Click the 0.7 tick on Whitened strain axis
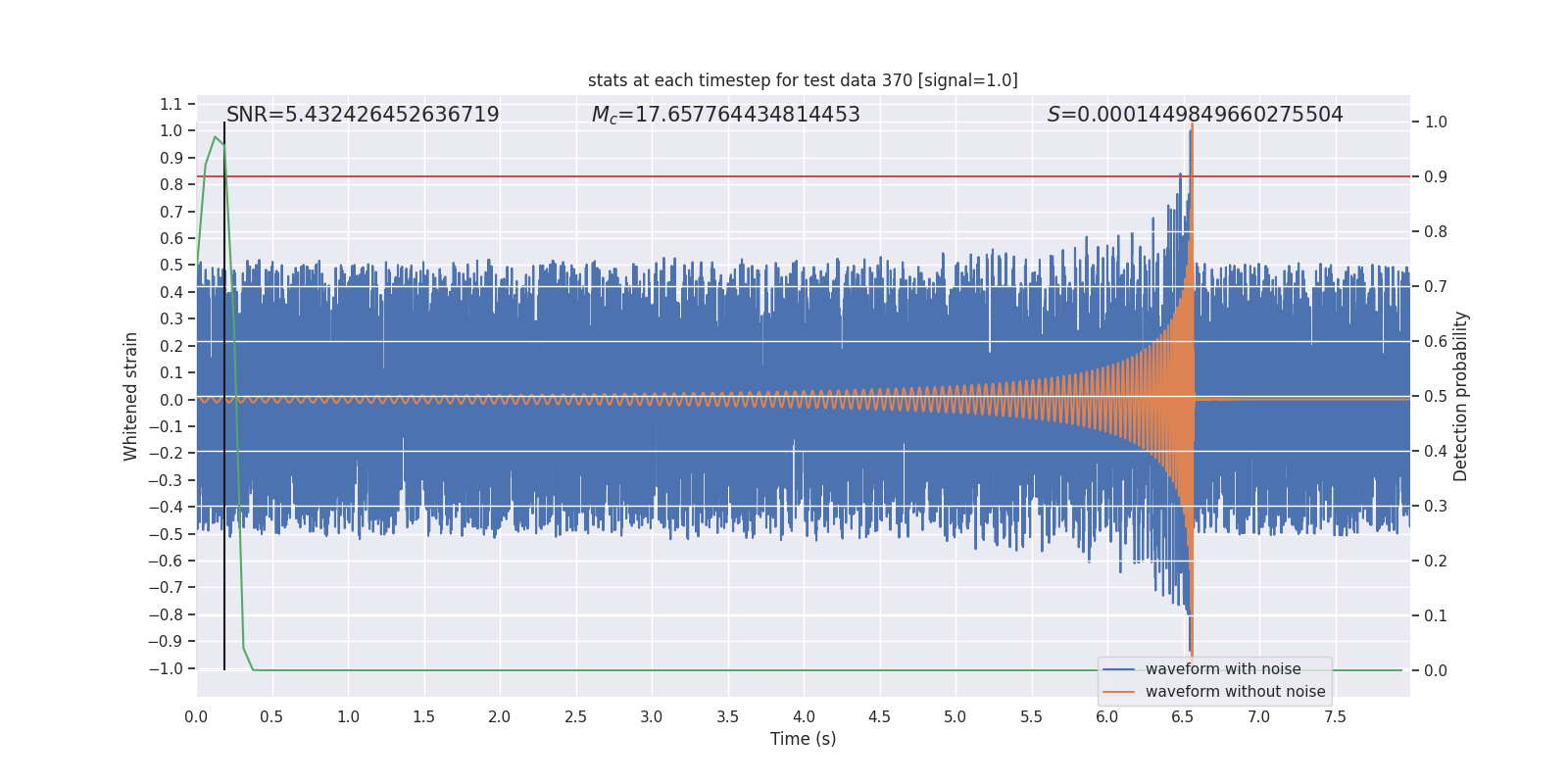1568x784 pixels. pyautogui.click(x=171, y=212)
